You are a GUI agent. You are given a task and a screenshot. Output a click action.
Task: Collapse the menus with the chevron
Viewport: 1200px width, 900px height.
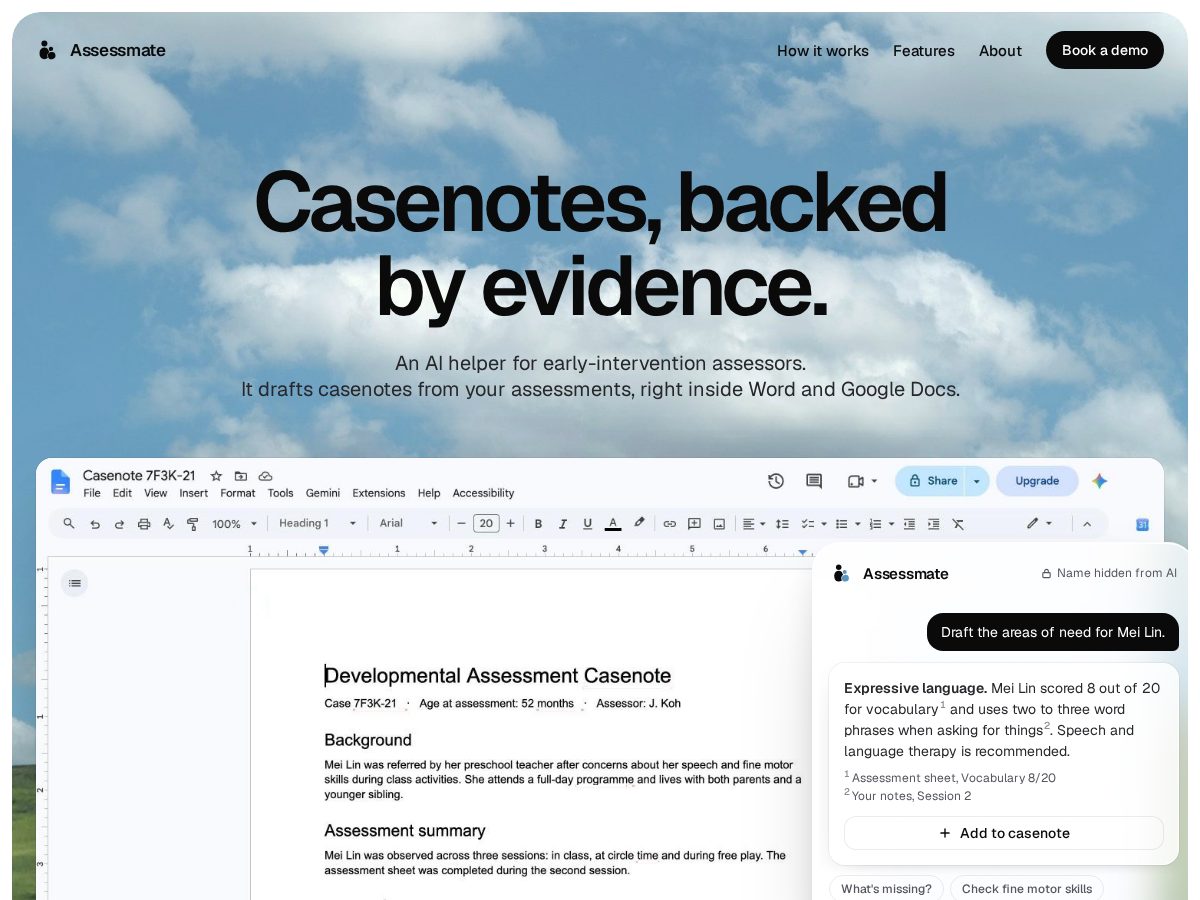[1087, 523]
